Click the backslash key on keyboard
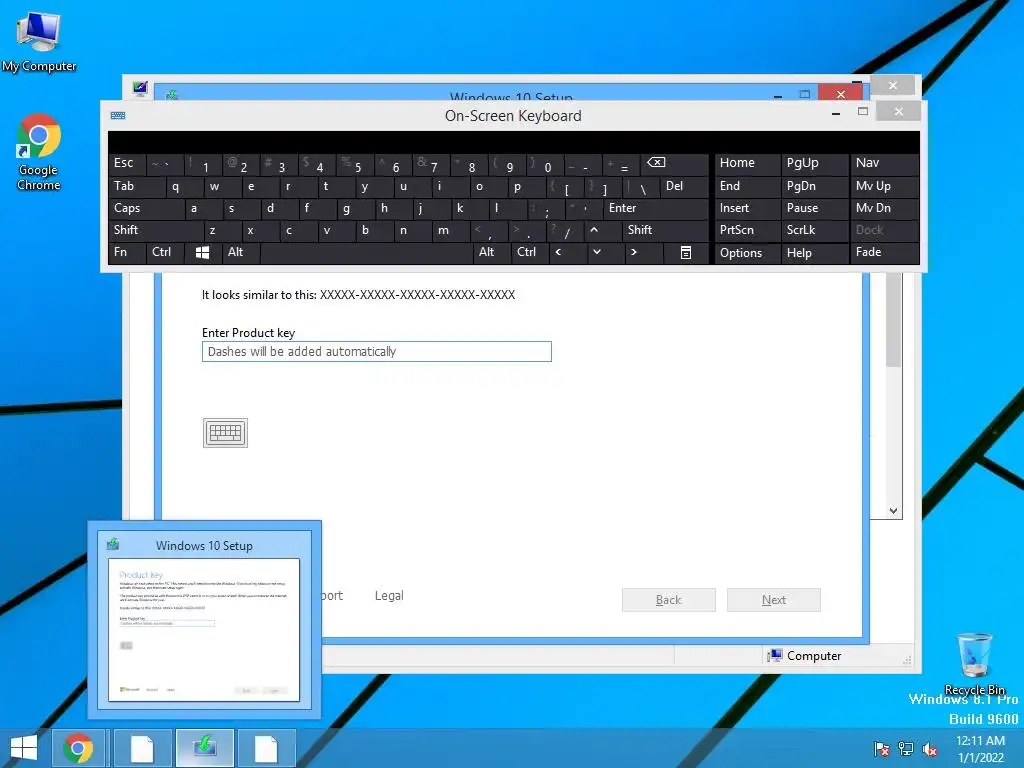Viewport: 1024px width, 768px height. point(641,186)
